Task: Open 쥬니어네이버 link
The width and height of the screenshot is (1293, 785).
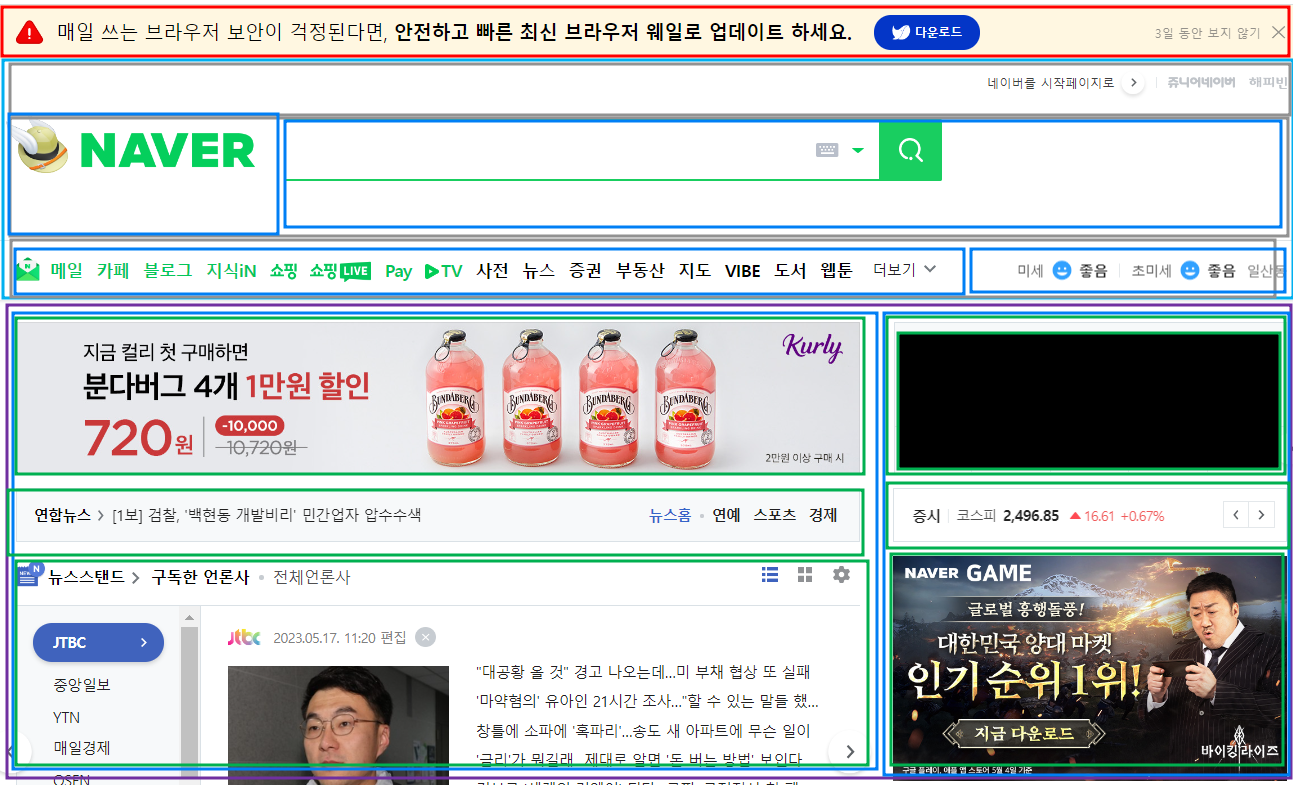Action: point(1201,83)
